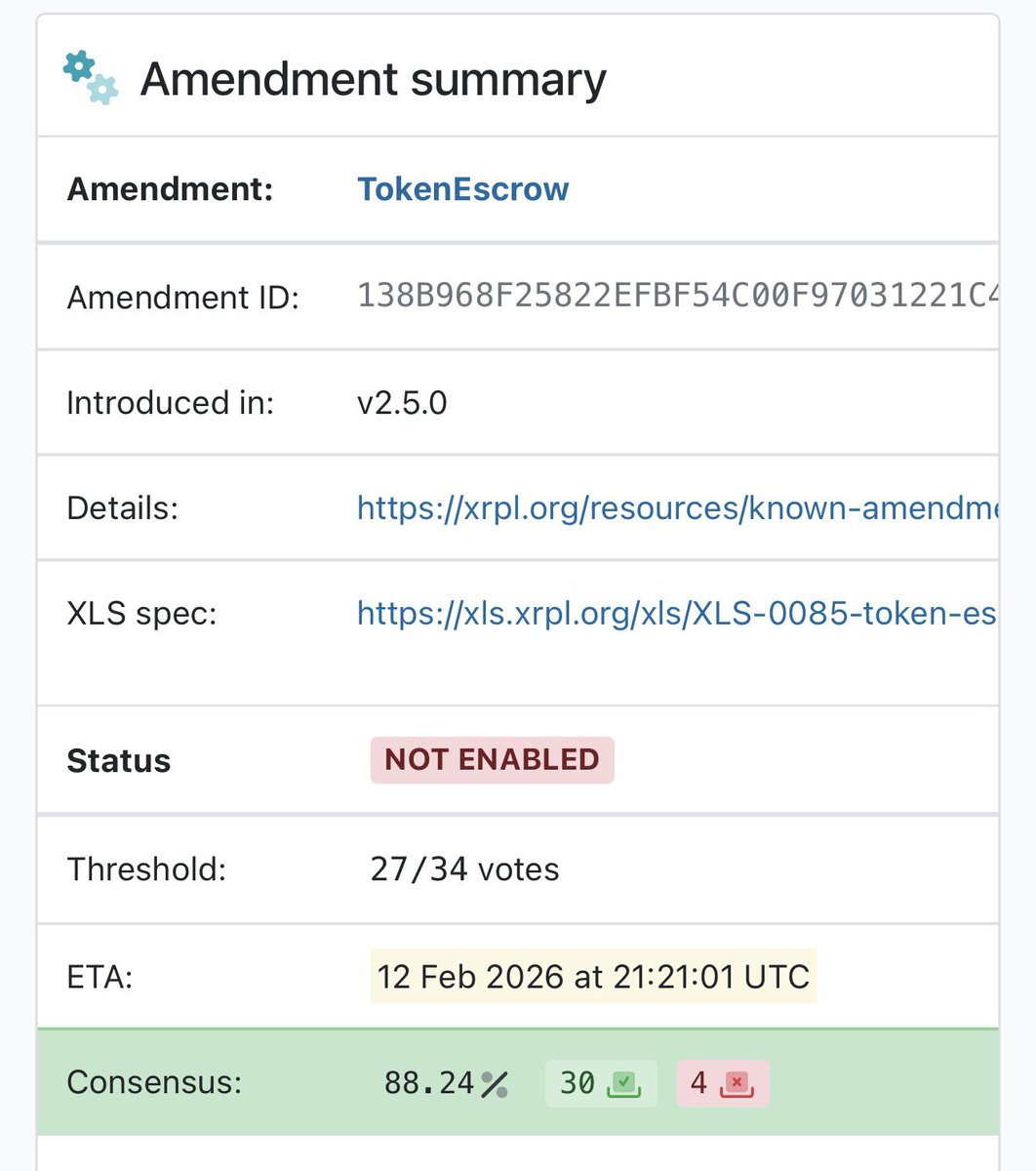
Task: Click the gears icon beside Amendment summary
Action: 90,78
